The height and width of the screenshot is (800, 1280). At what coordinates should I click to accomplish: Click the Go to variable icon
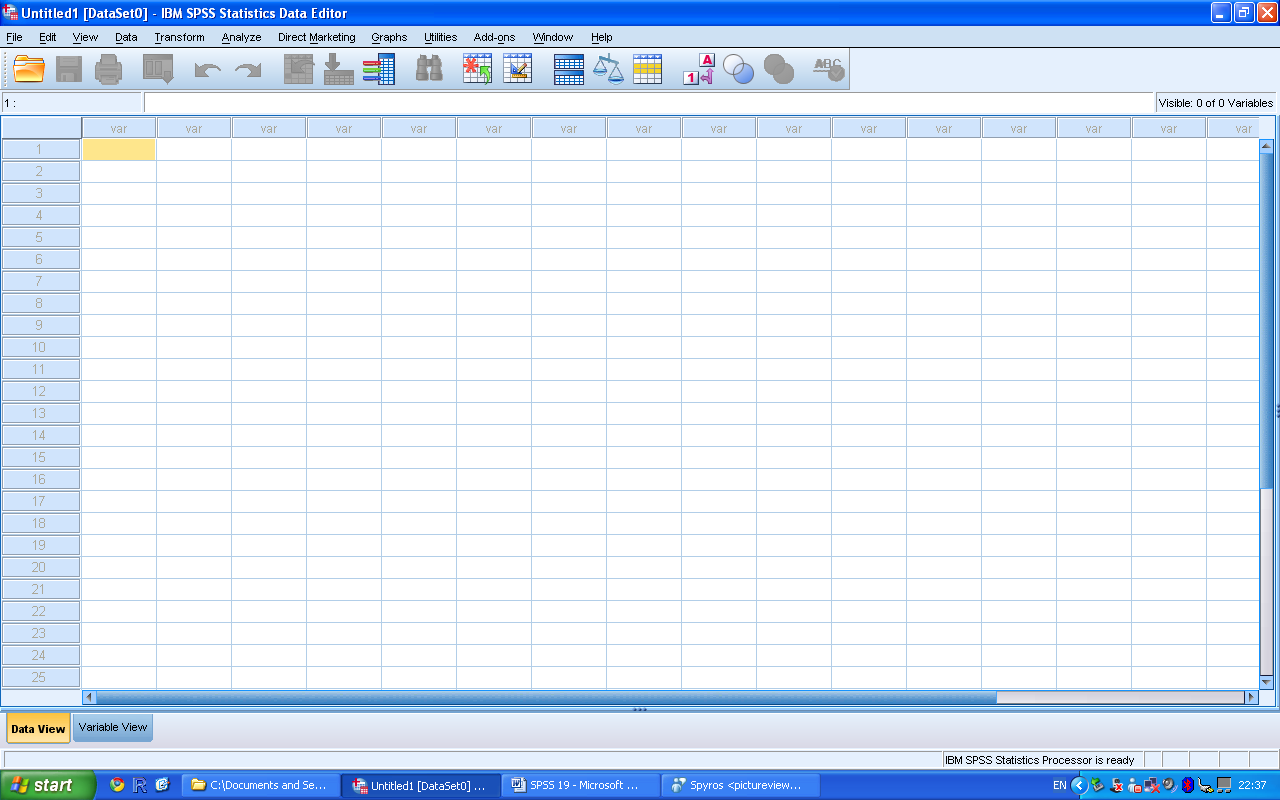coord(339,69)
